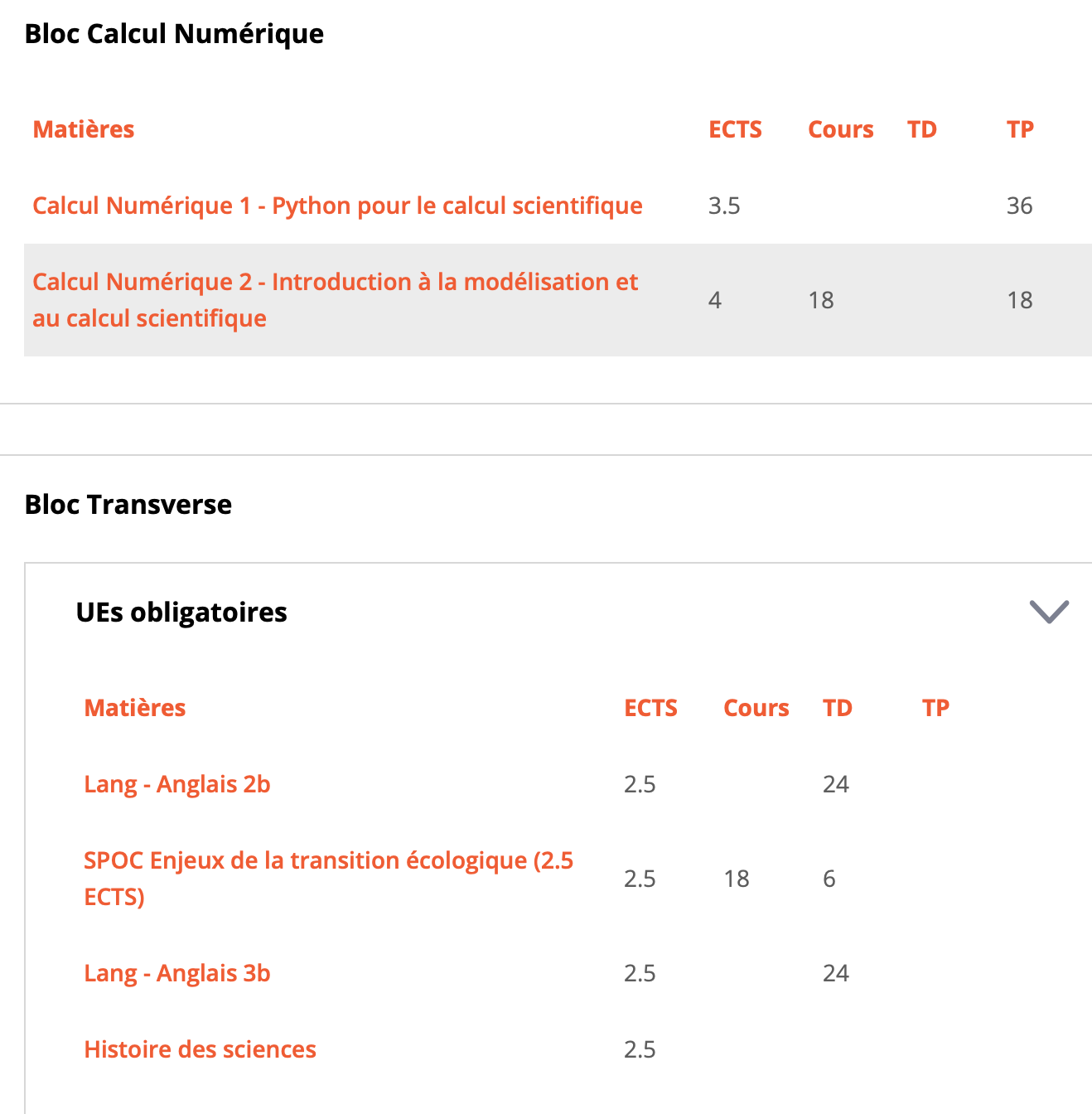Click ECTS header in UEs obligatoires table

[x=650, y=708]
